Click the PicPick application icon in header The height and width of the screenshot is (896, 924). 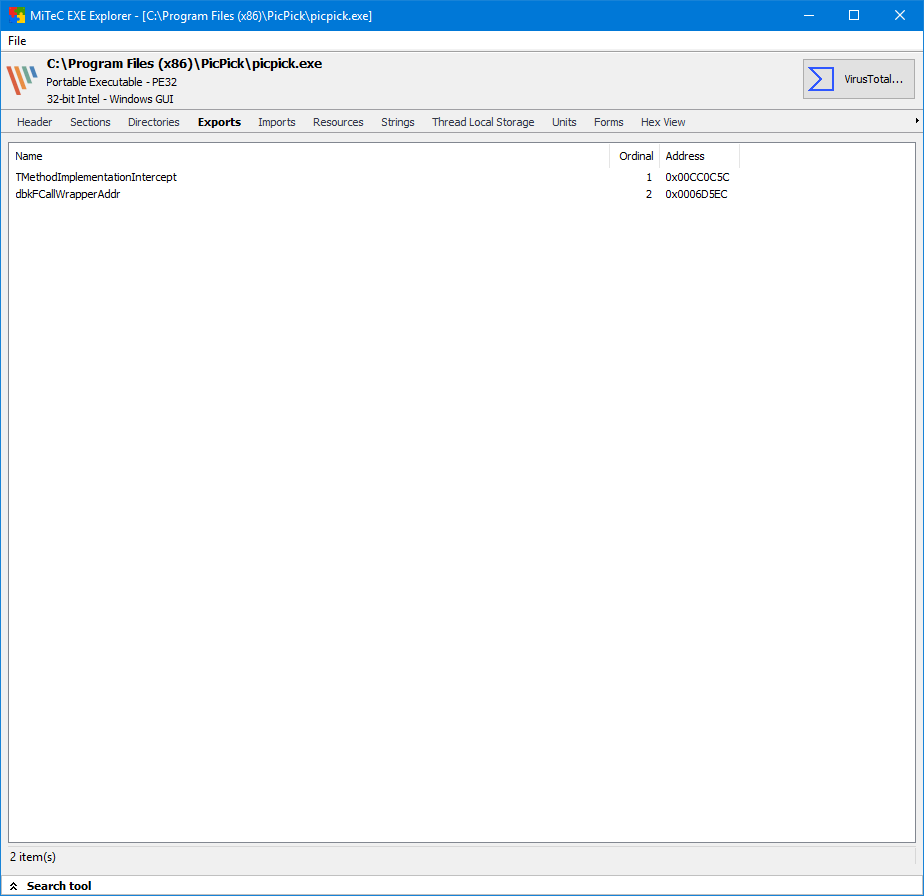[x=21, y=80]
